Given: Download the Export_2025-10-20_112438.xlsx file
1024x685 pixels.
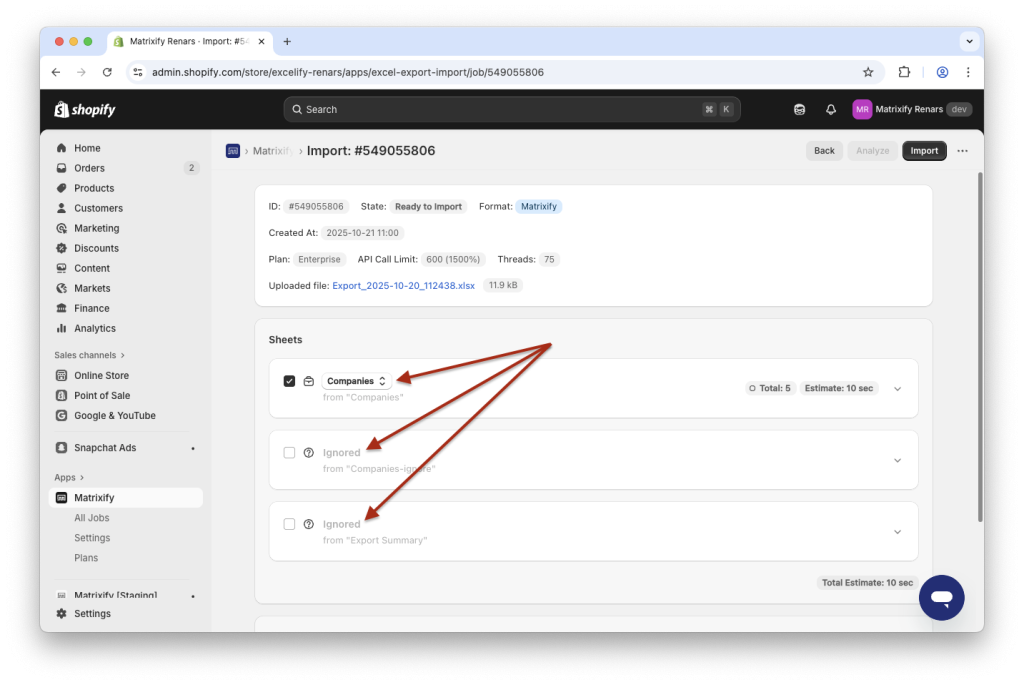Looking at the screenshot, I should (404, 284).
